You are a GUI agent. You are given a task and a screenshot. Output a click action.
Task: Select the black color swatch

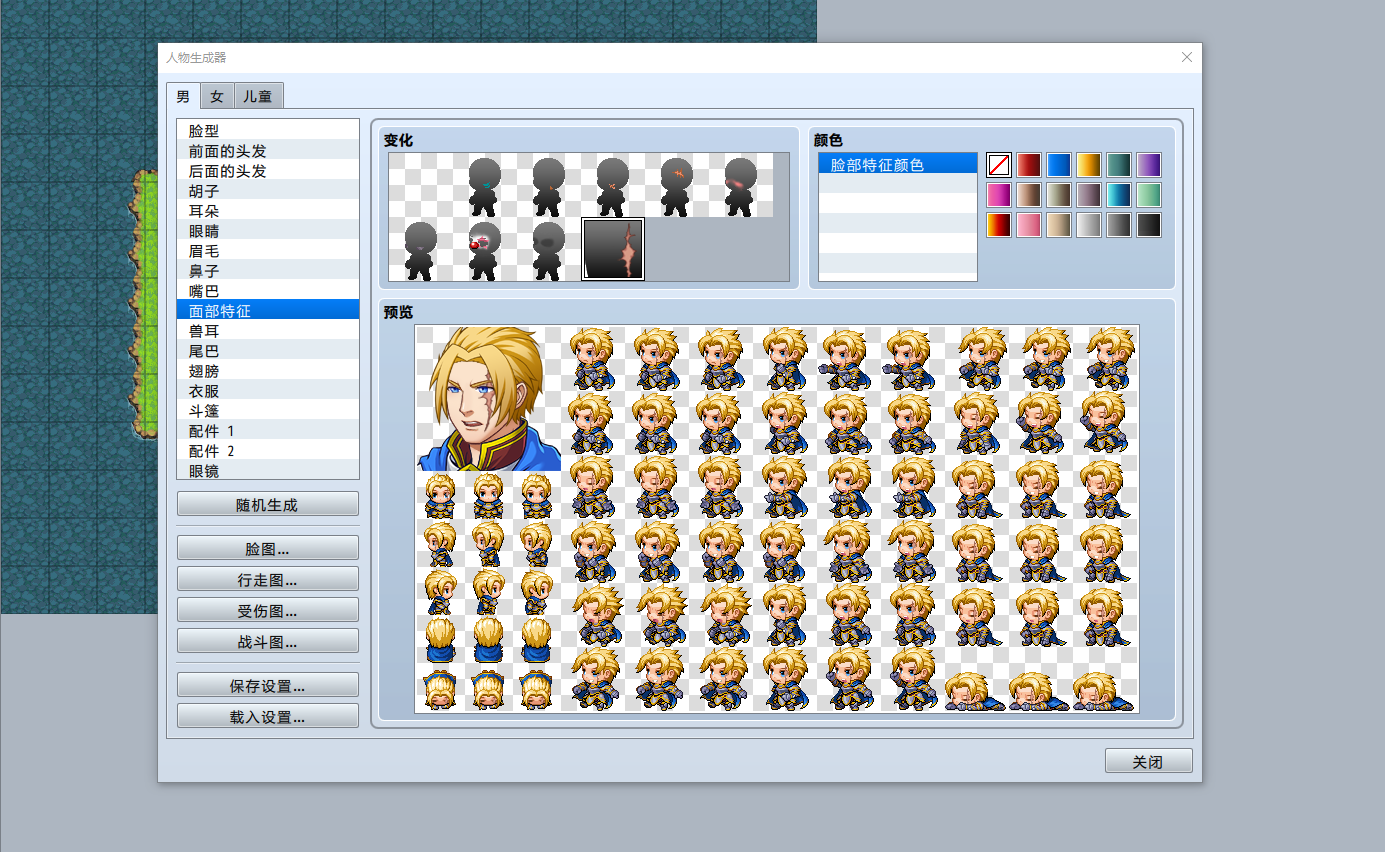pos(1149,225)
